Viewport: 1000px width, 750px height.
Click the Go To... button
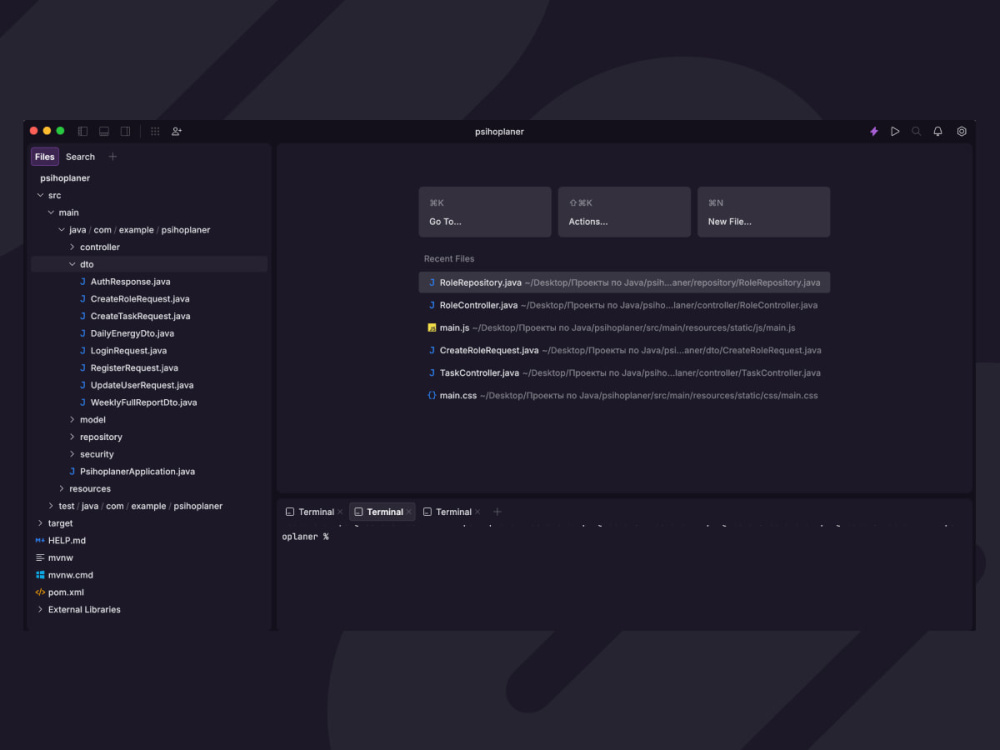click(485, 212)
